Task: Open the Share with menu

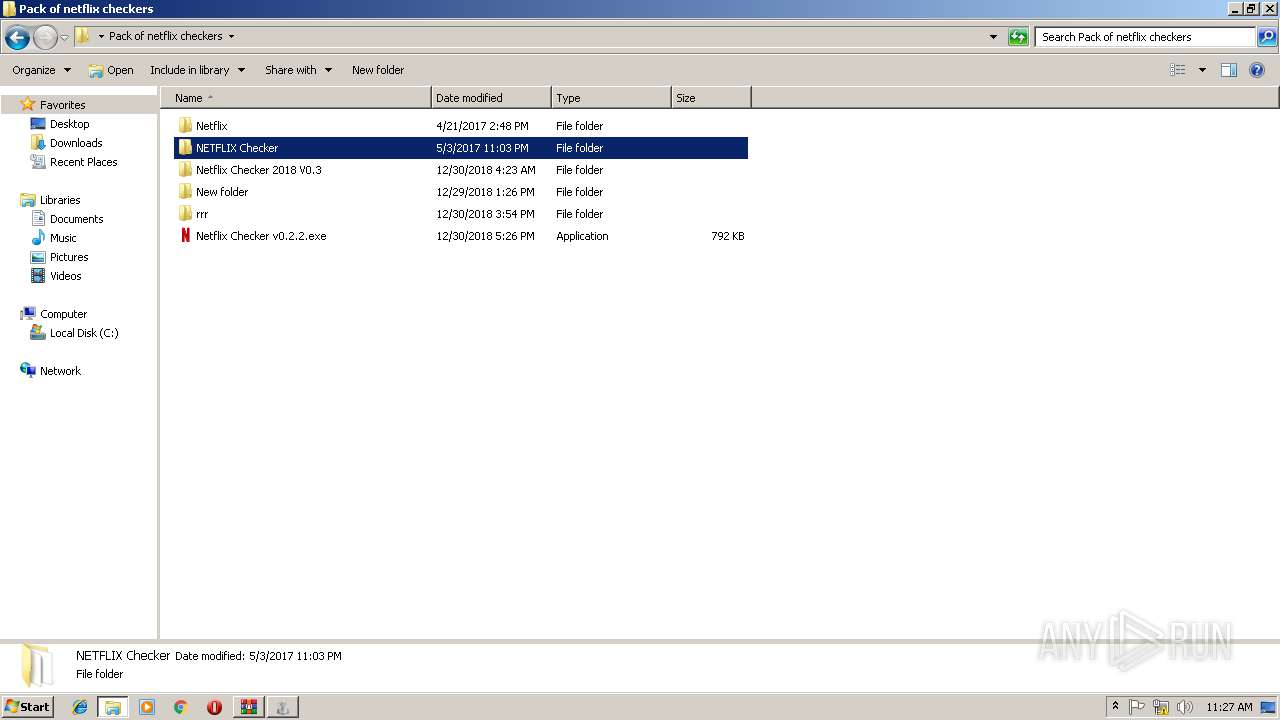Action: tap(298, 70)
